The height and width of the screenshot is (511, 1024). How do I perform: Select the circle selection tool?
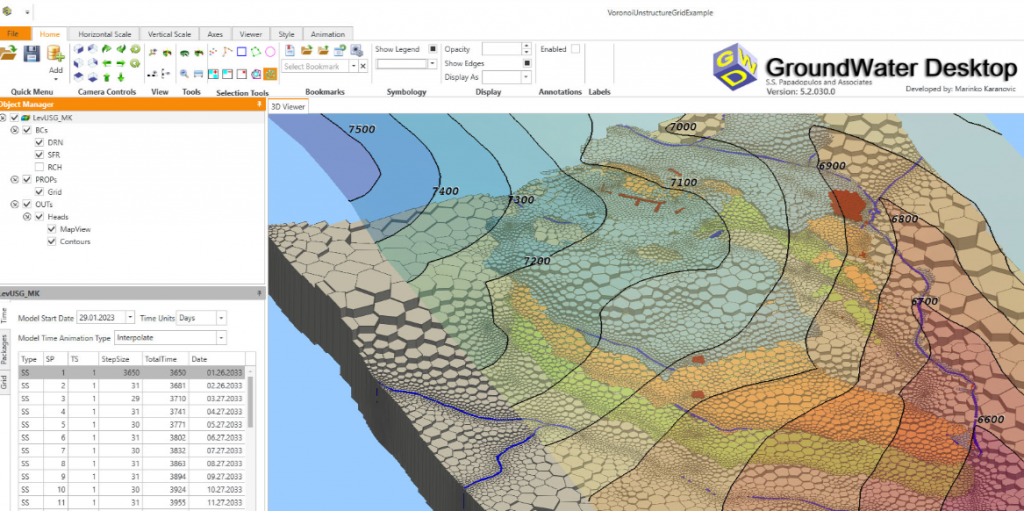click(270, 52)
